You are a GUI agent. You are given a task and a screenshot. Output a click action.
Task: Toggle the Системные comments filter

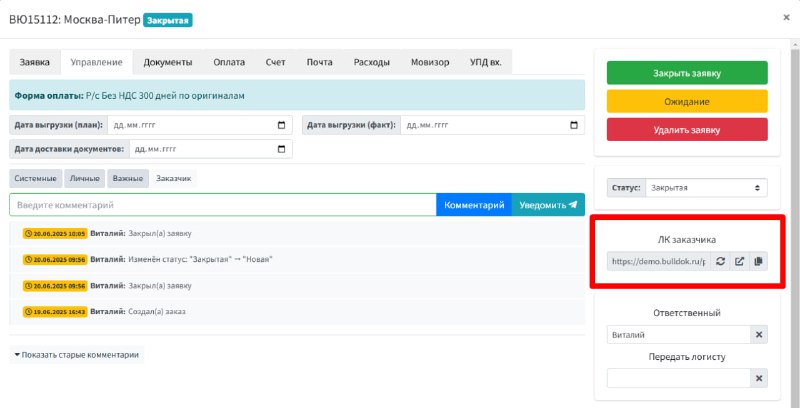(x=36, y=178)
